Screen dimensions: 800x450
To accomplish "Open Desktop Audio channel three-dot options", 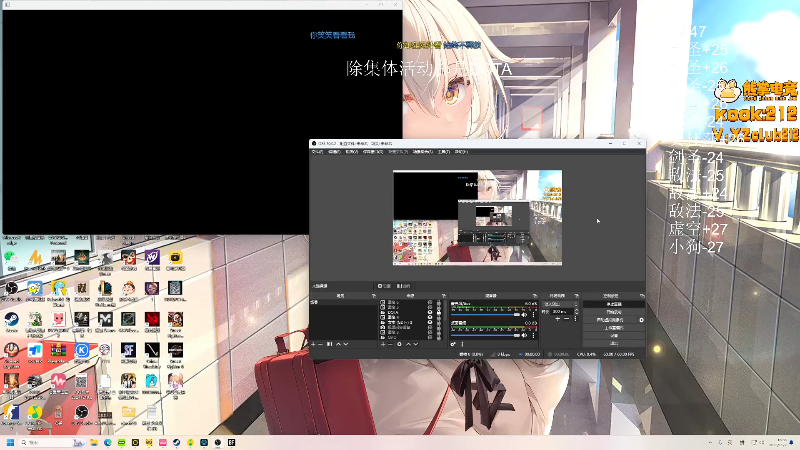I will (533, 336).
